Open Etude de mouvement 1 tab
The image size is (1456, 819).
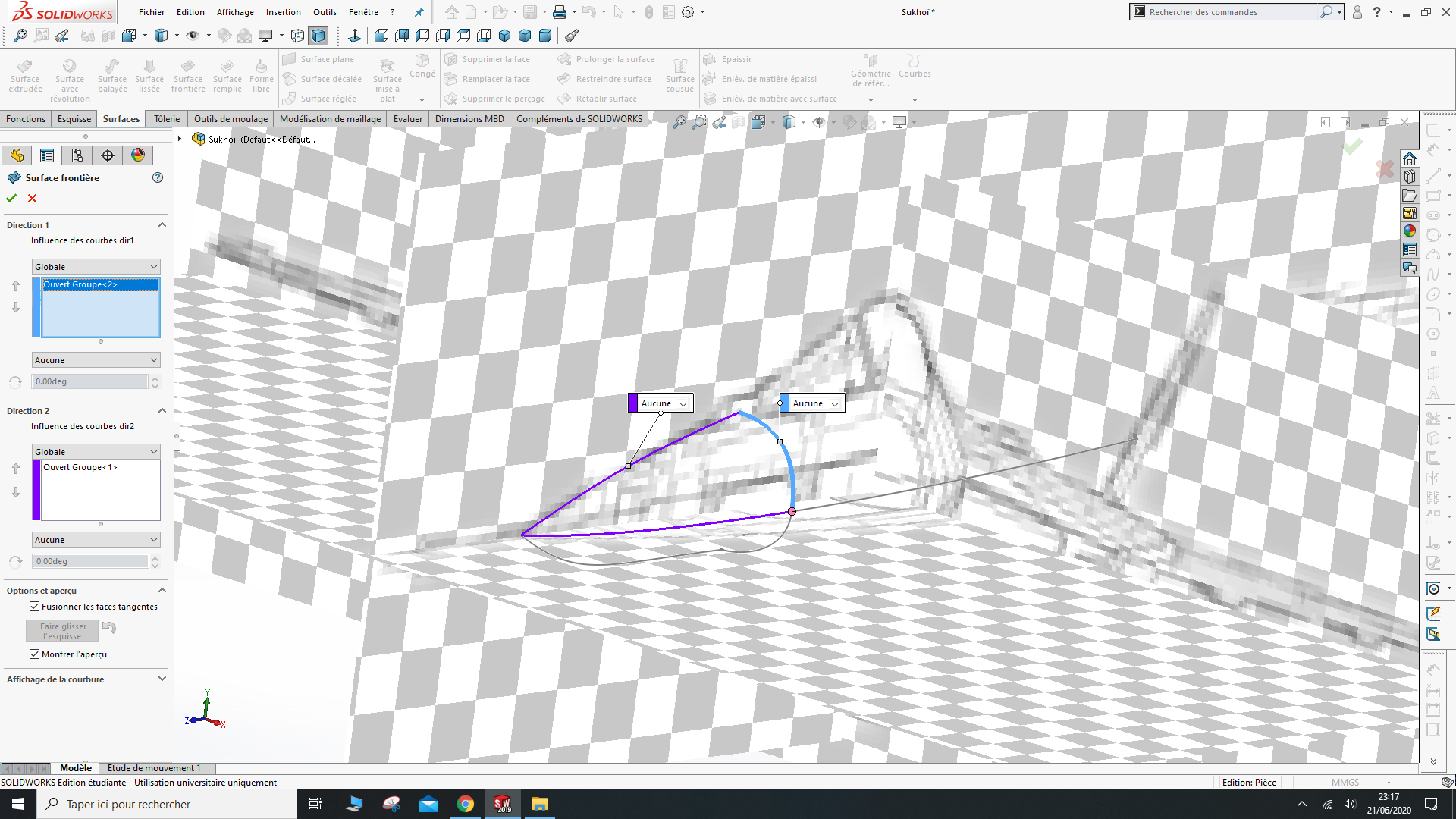(154, 768)
